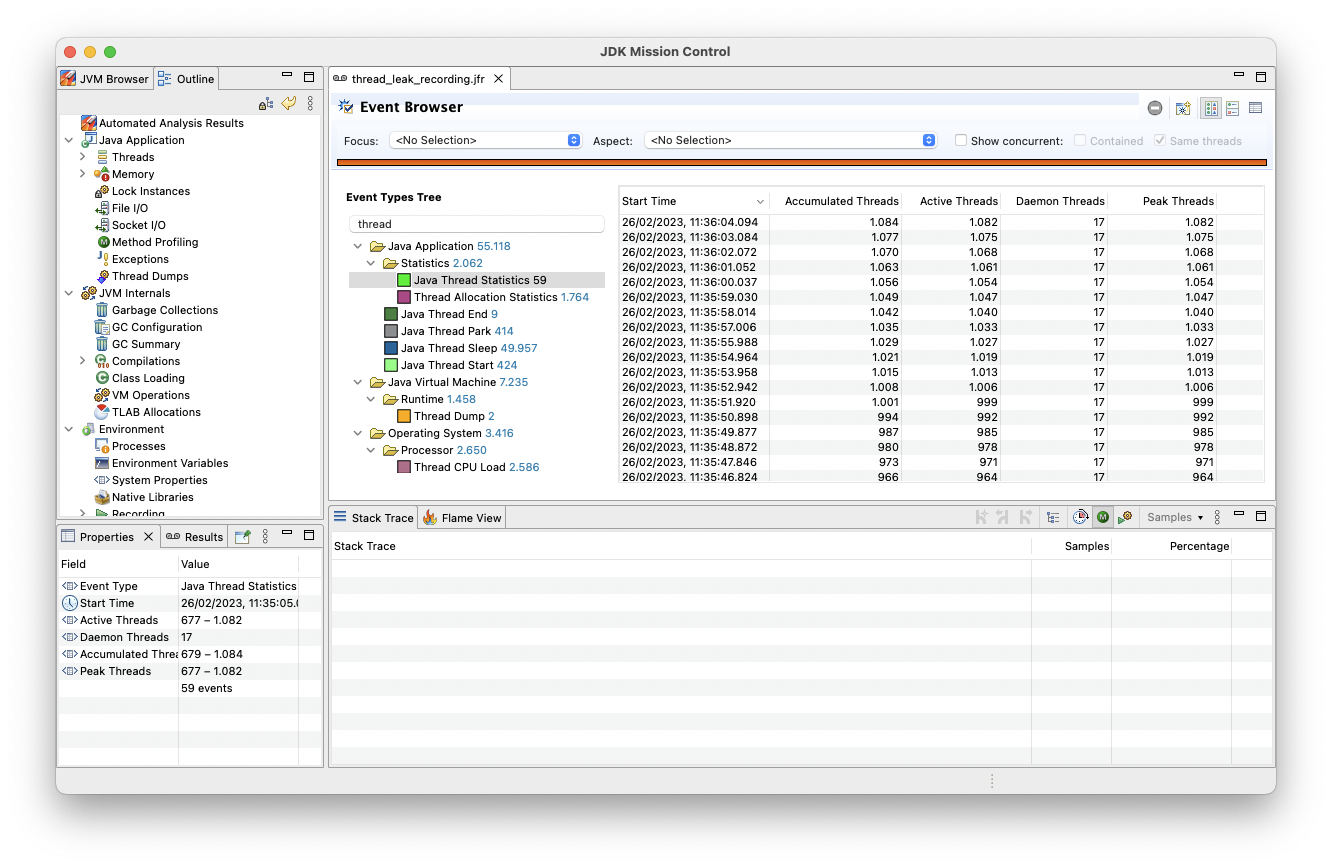The image size is (1332, 868).
Task: Open the tree view icon in Stack Trace panel
Action: [1052, 516]
